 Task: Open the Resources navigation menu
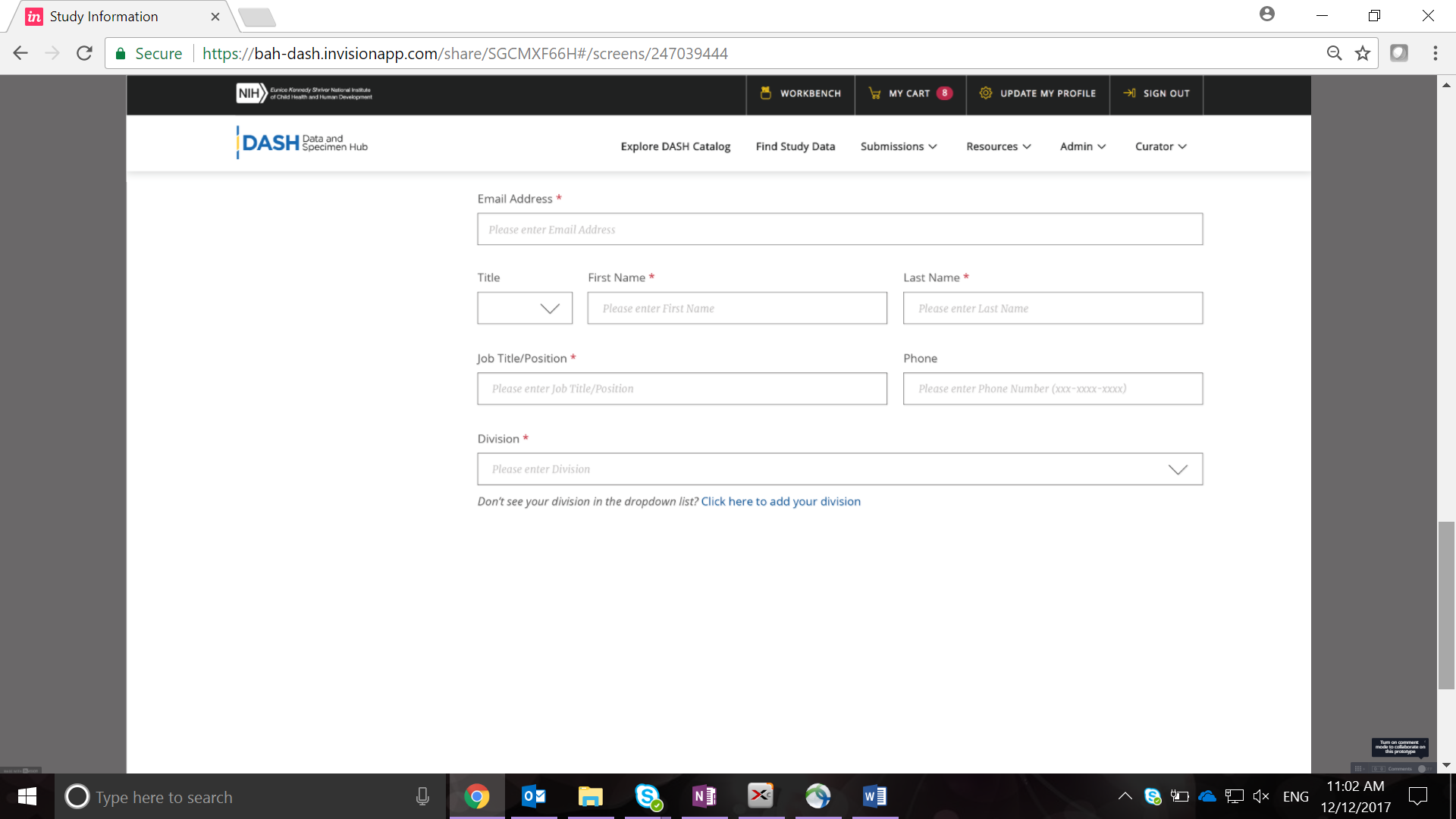998,146
